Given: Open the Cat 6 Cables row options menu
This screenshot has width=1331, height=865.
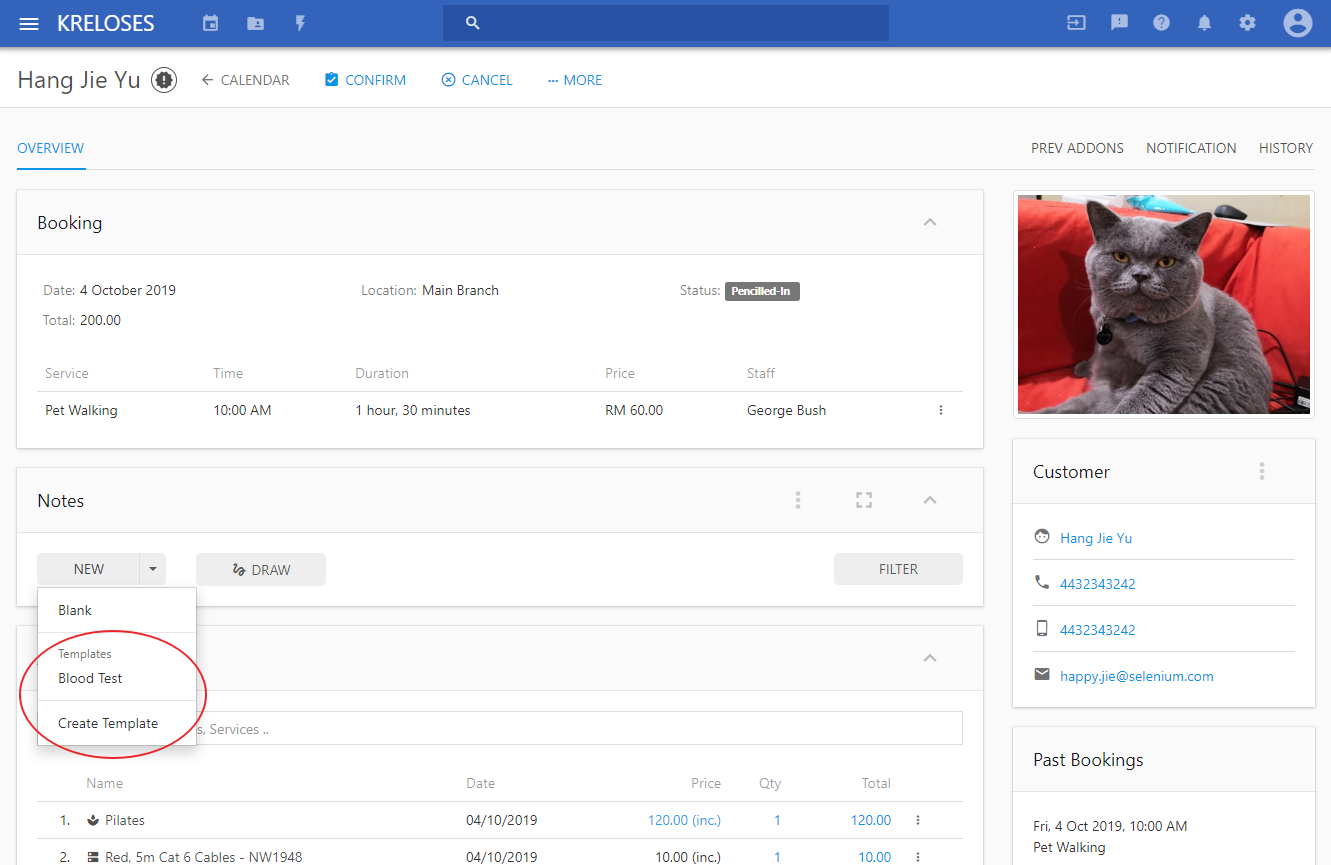Looking at the screenshot, I should [x=918, y=857].
